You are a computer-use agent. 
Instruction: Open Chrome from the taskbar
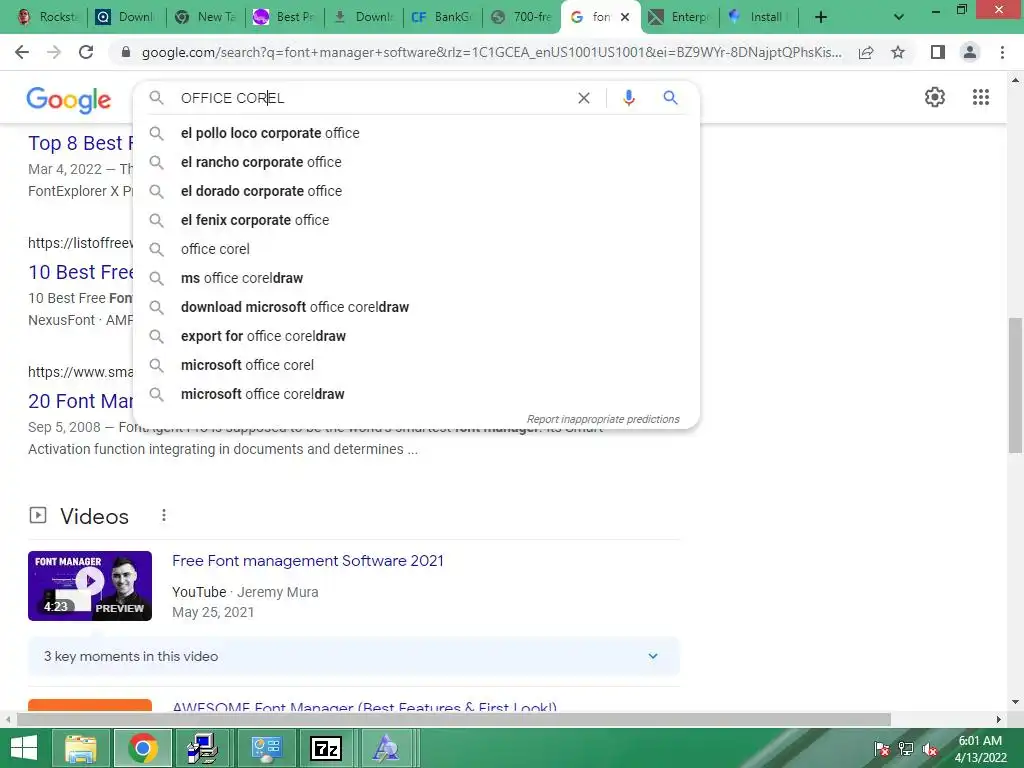pyautogui.click(x=143, y=748)
